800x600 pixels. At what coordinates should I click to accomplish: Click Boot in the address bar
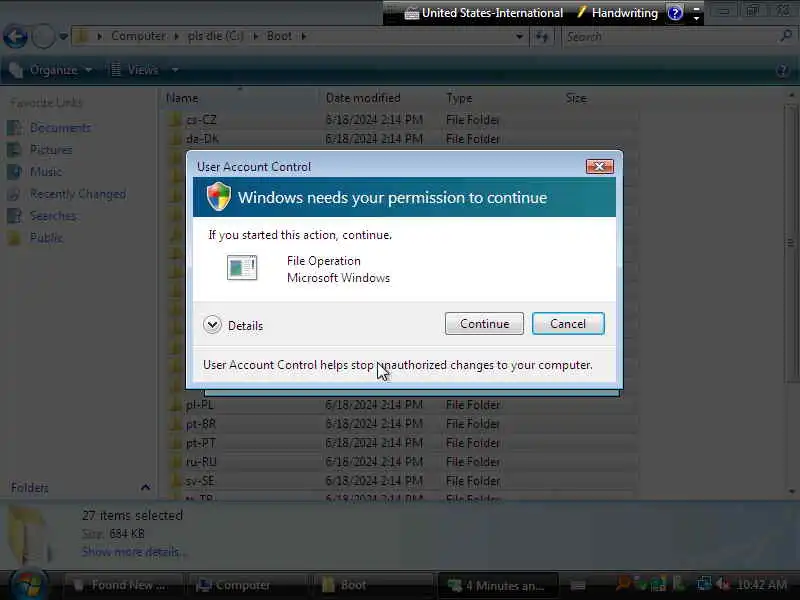[279, 36]
